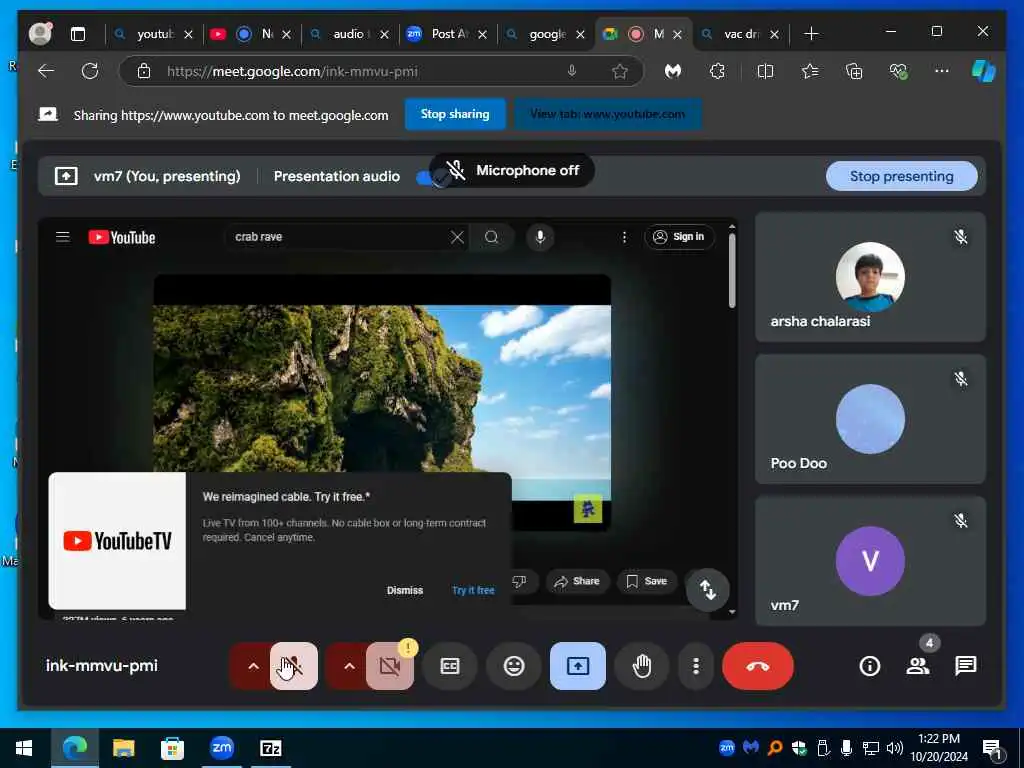
Task: Open Collections in browser toolbar
Action: [x=854, y=71]
